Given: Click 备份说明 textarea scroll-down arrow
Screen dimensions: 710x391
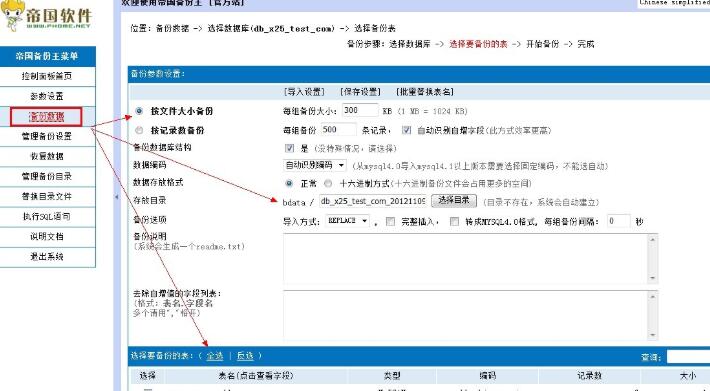Looking at the screenshot, I should tap(652, 278).
